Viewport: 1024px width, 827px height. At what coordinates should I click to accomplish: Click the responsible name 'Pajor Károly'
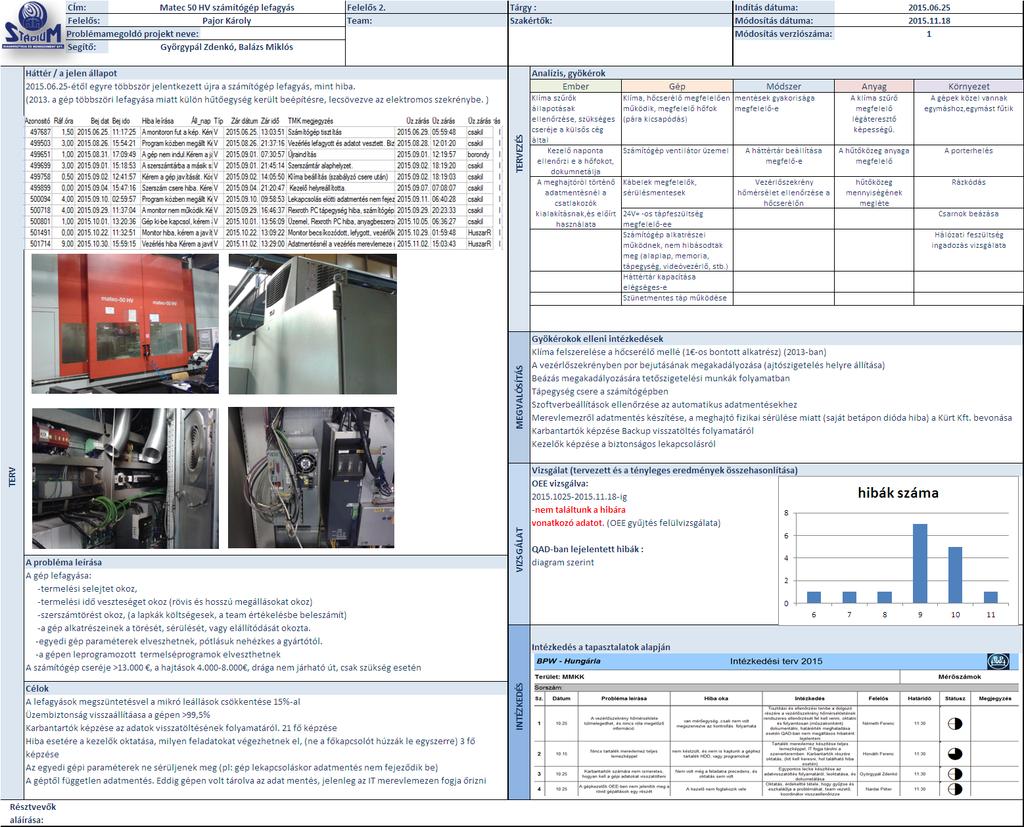(x=227, y=21)
